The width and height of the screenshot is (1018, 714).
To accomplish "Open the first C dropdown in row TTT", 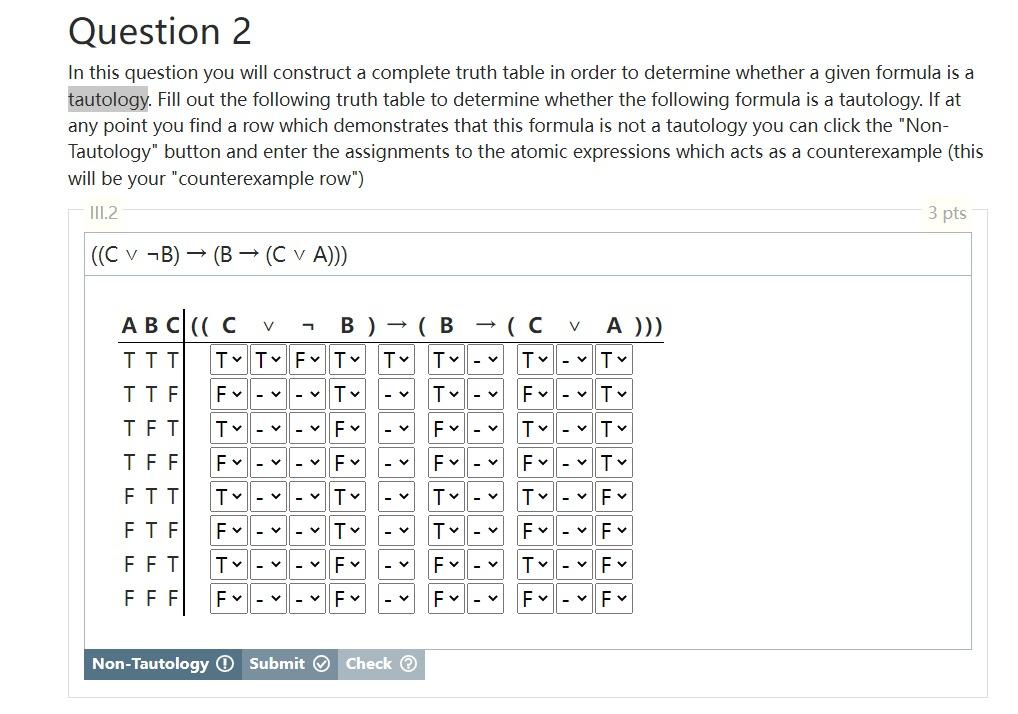I will pyautogui.click(x=229, y=359).
